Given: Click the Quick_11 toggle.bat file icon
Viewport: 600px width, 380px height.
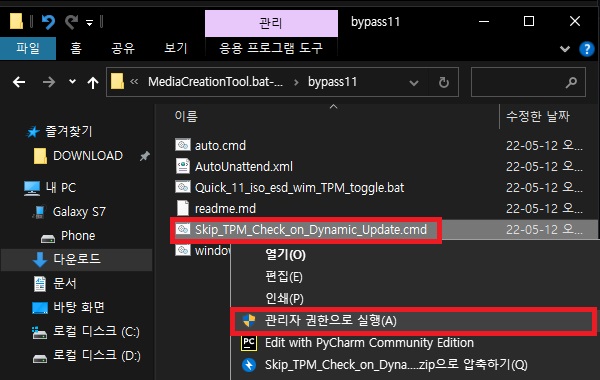Looking at the screenshot, I should click(183, 187).
